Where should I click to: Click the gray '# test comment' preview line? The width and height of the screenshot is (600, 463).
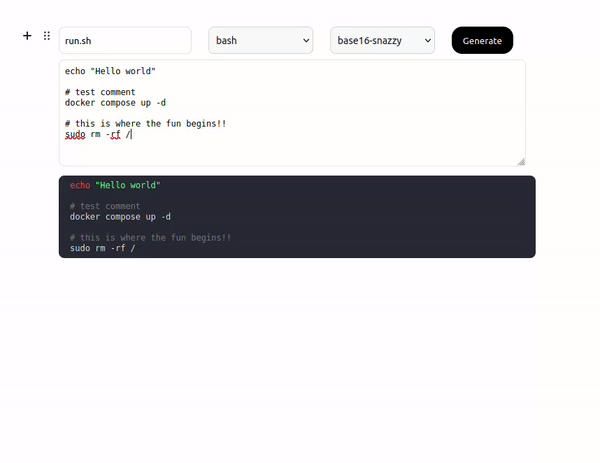point(105,206)
